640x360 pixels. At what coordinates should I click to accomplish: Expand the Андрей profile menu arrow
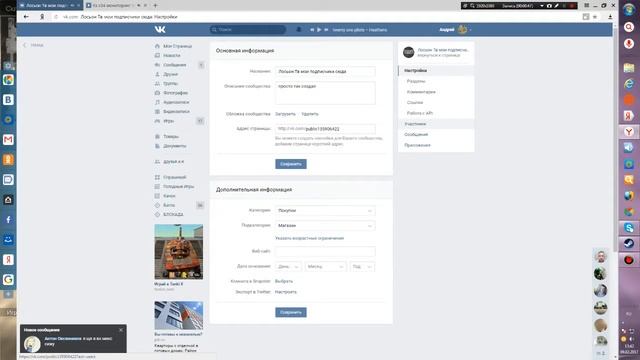[470, 30]
